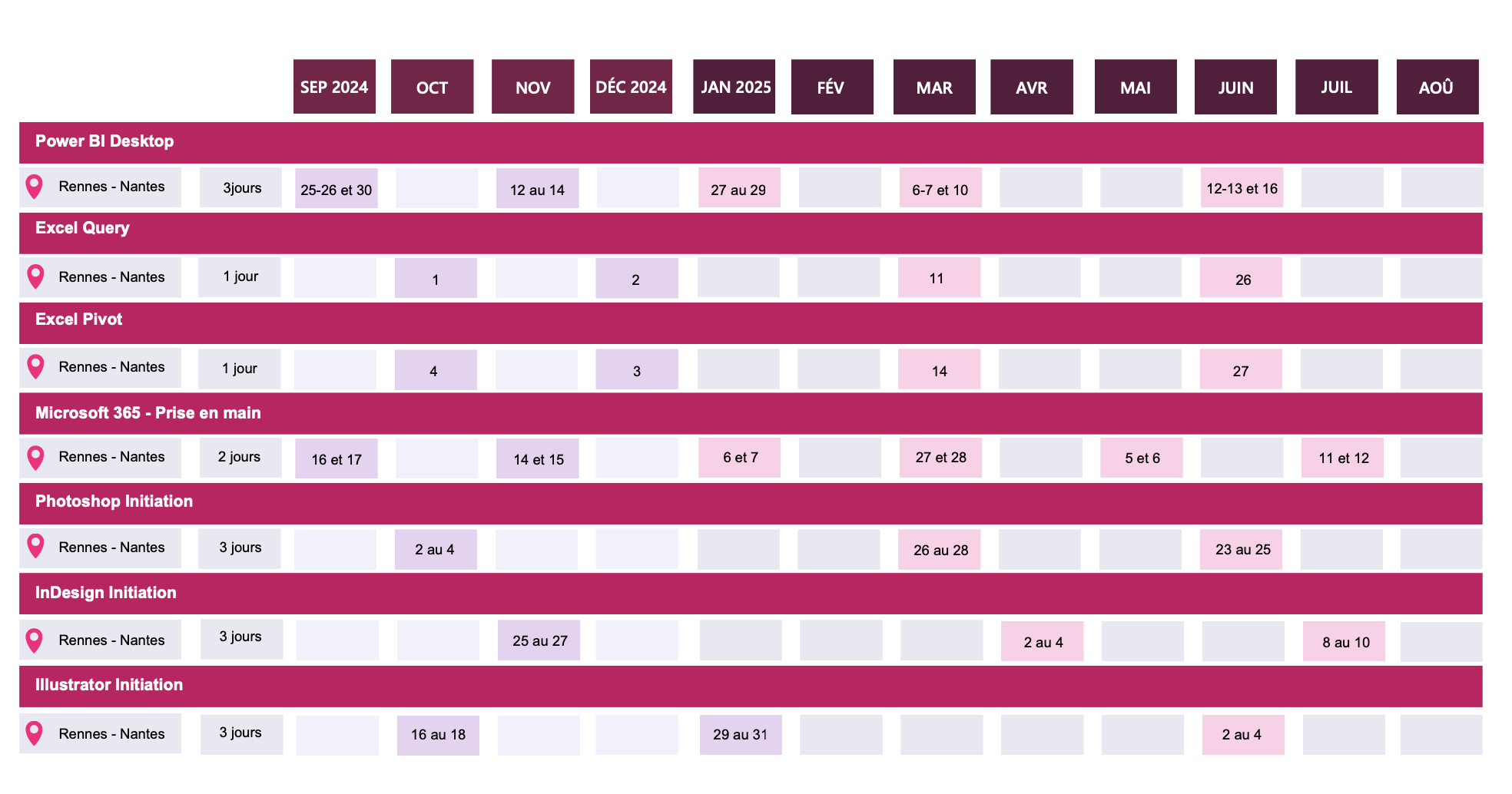1512x794 pixels.
Task: Click the location pin under Excel Pivot
Action: click(x=35, y=367)
